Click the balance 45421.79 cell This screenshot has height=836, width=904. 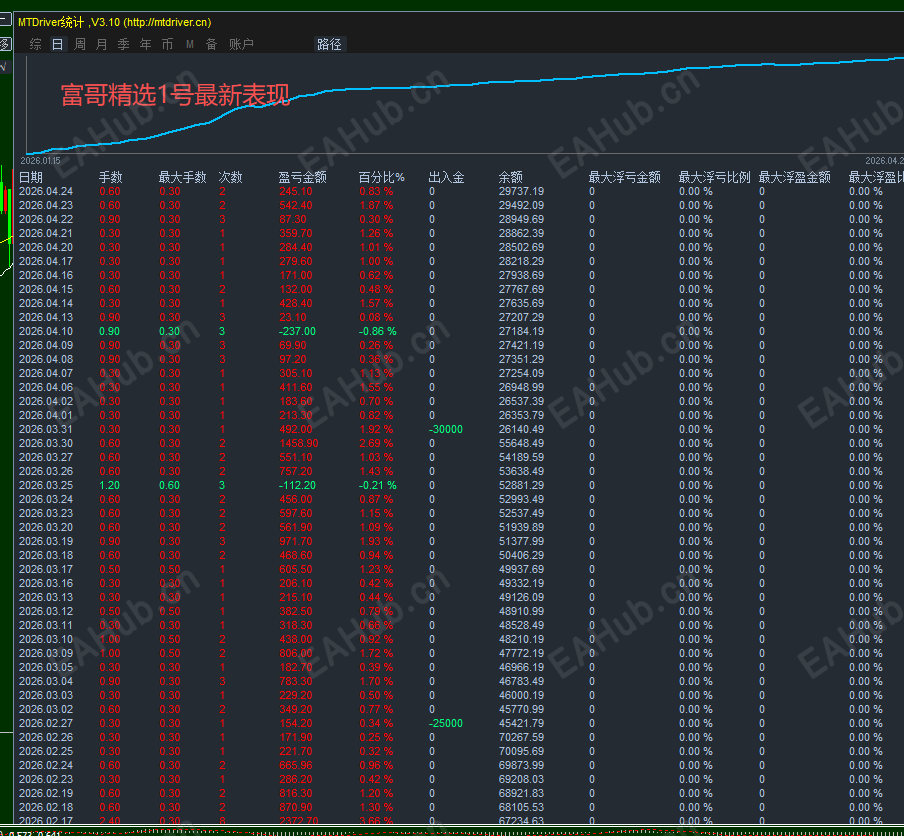coord(521,724)
